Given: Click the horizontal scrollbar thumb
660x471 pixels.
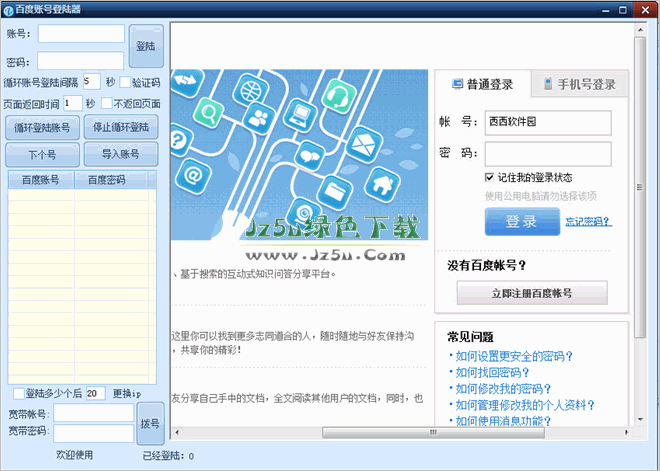Looking at the screenshot, I should click(x=433, y=432).
